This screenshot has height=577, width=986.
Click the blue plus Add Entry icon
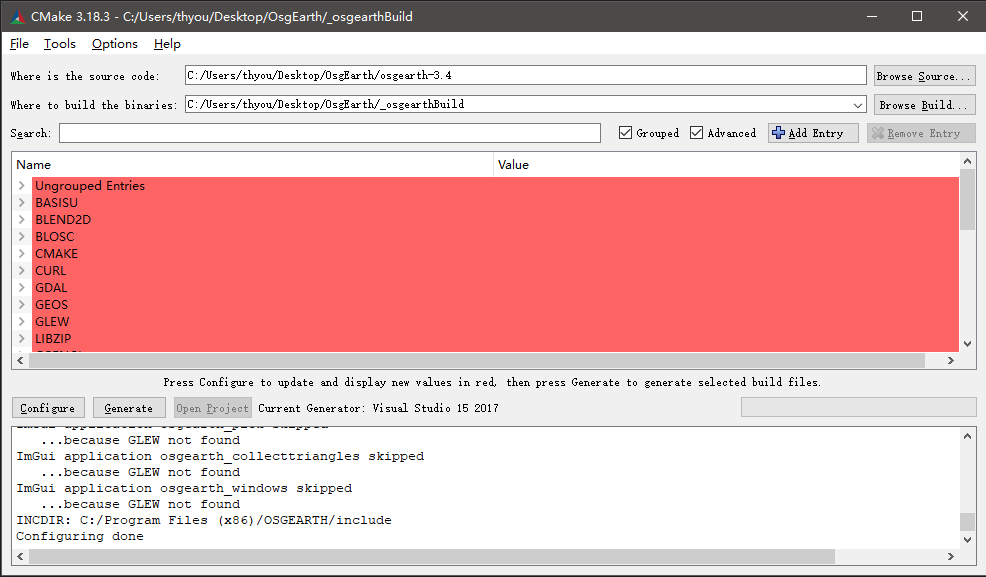779,133
